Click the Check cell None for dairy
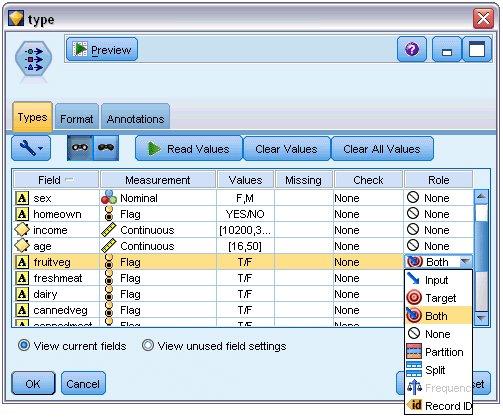 [x=368, y=294]
